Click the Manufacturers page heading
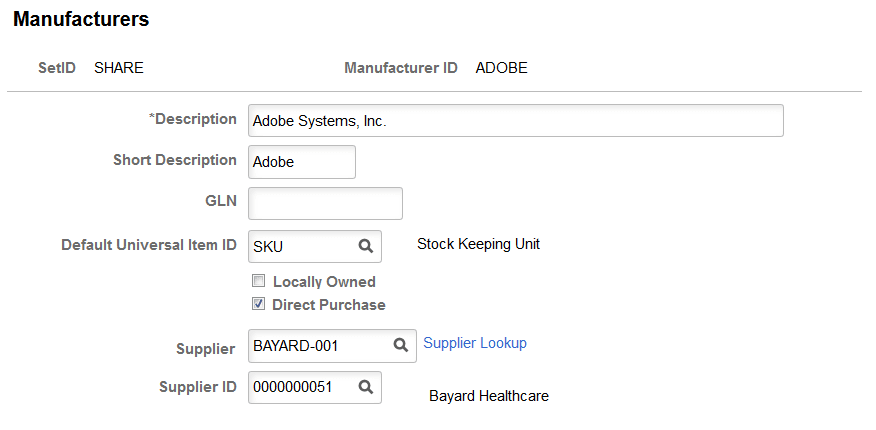Screen dimensions: 876x430 pos(81,20)
